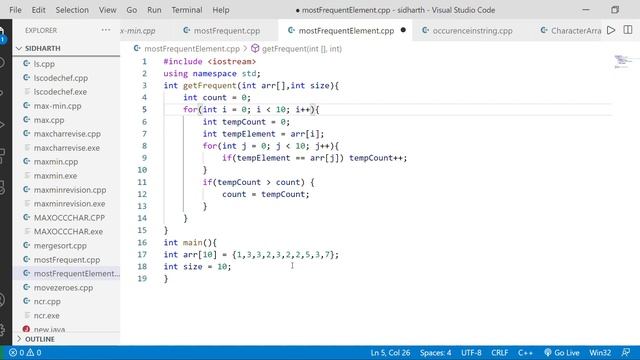
Task: Select ncr.exe file
Action: coord(47,316)
